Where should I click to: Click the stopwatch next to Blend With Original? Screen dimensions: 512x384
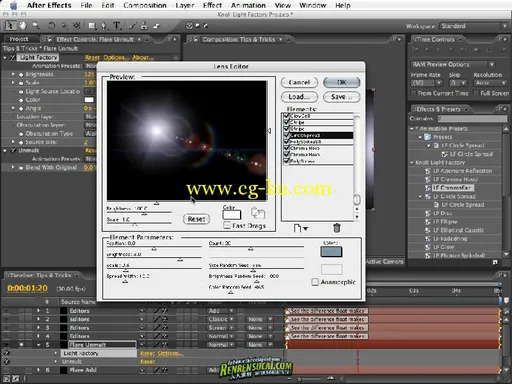21,168
